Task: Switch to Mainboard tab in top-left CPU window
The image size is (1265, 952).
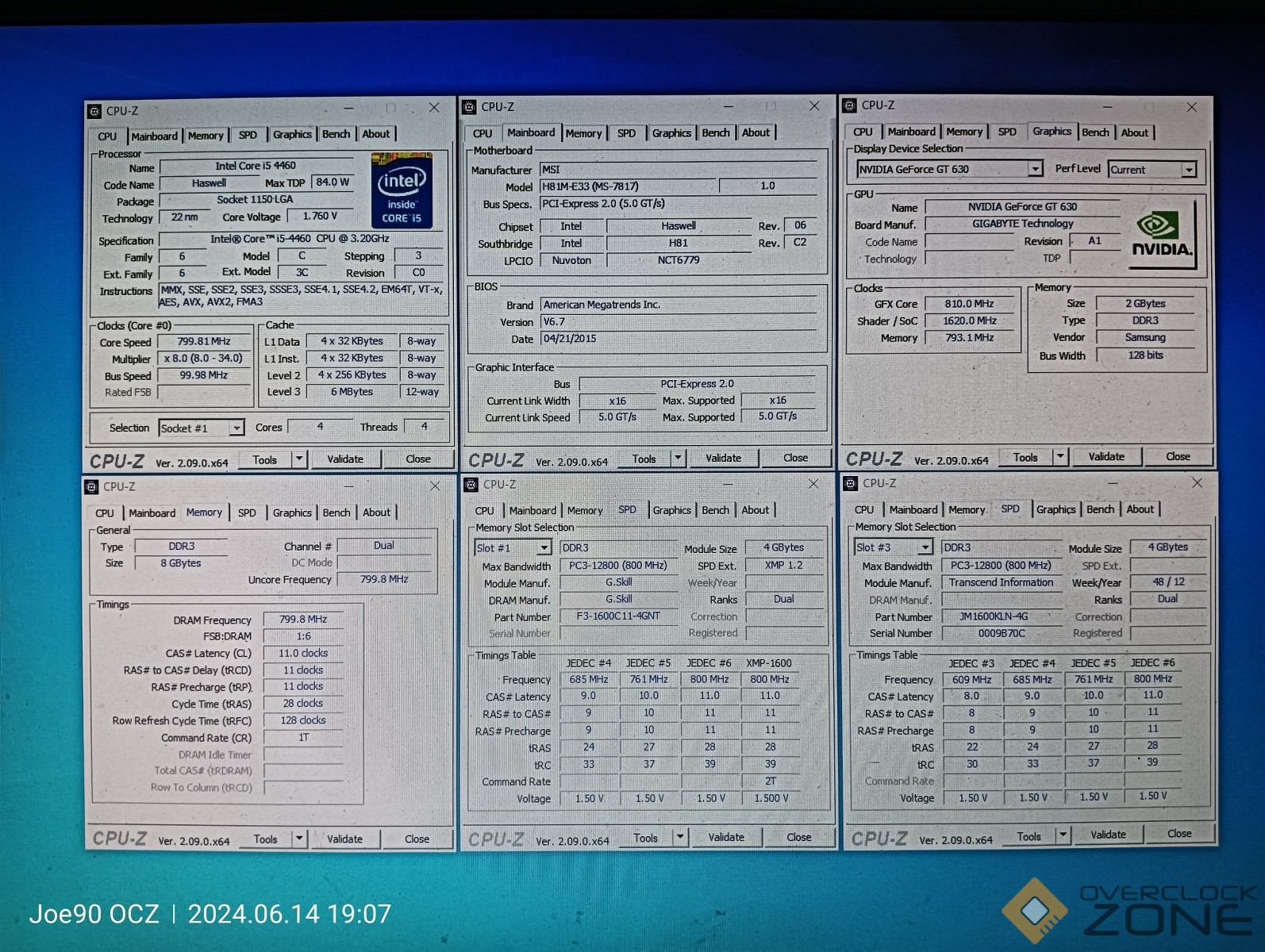Action: pyautogui.click(x=155, y=136)
